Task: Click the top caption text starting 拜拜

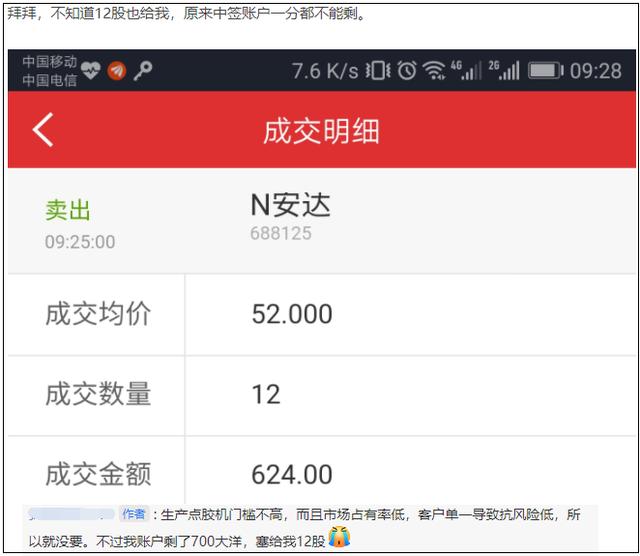Action: coord(187,13)
